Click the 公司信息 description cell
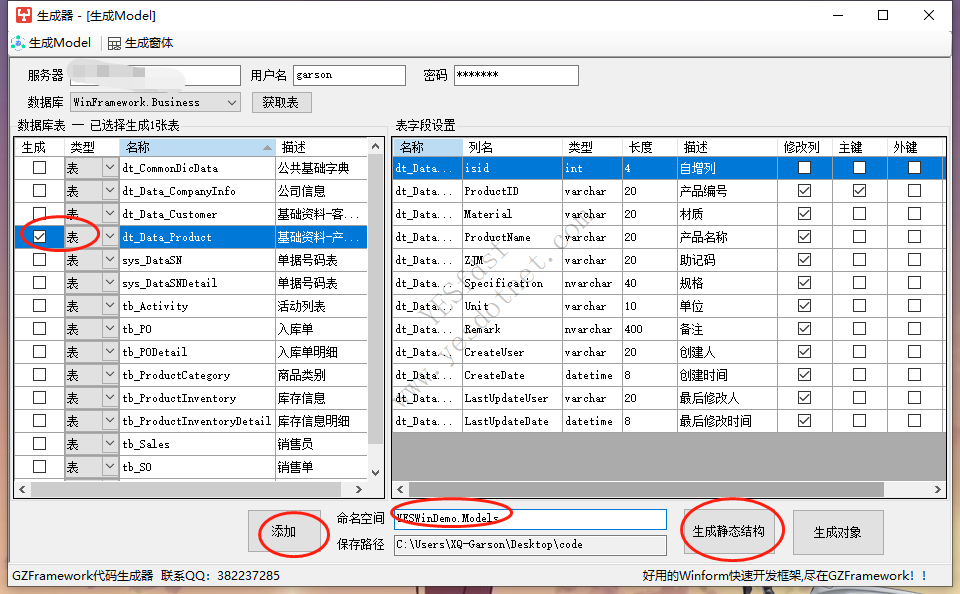Screen dimensions: 960x594 pyautogui.click(x=321, y=191)
